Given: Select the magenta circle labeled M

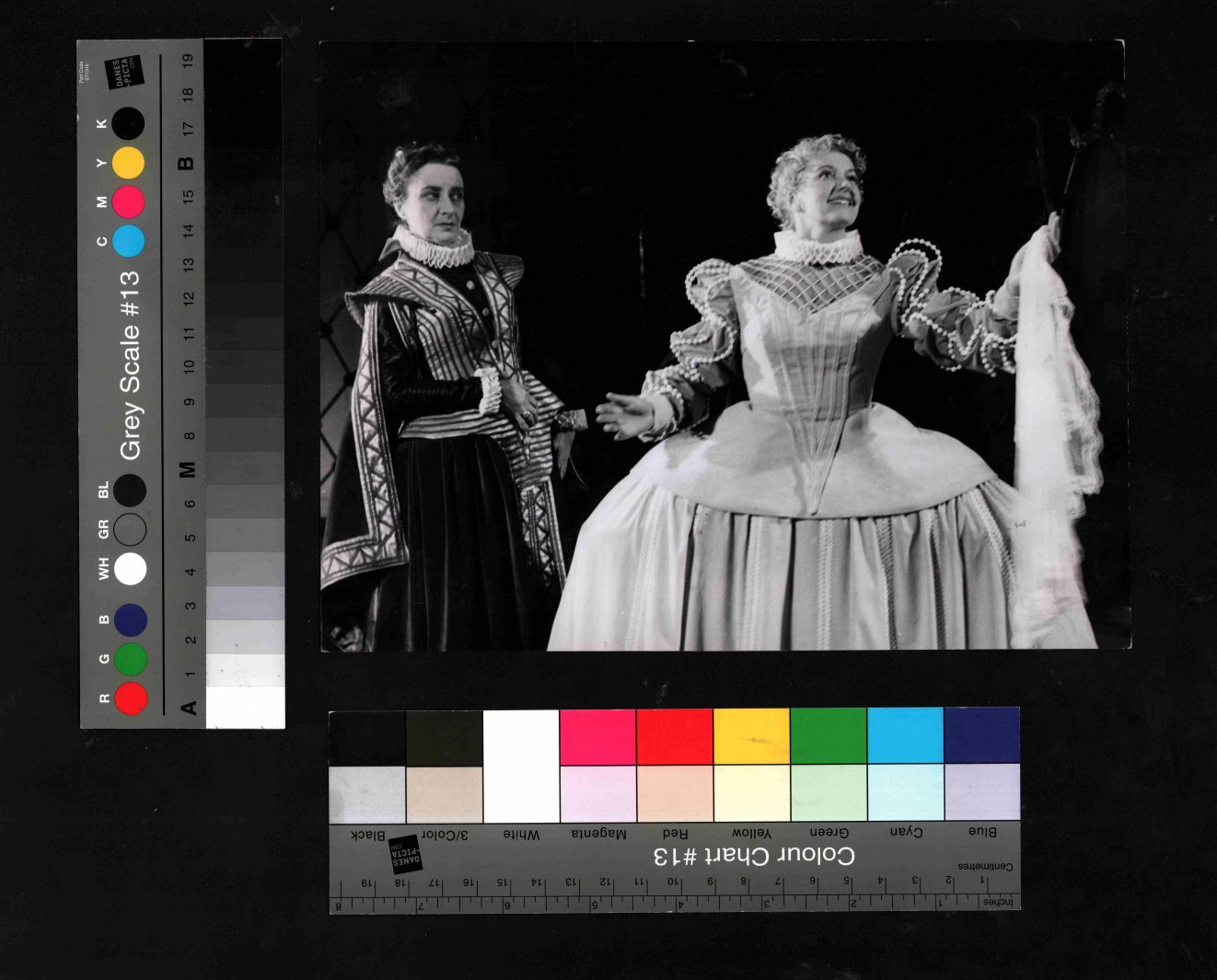Looking at the screenshot, I should 129,202.
